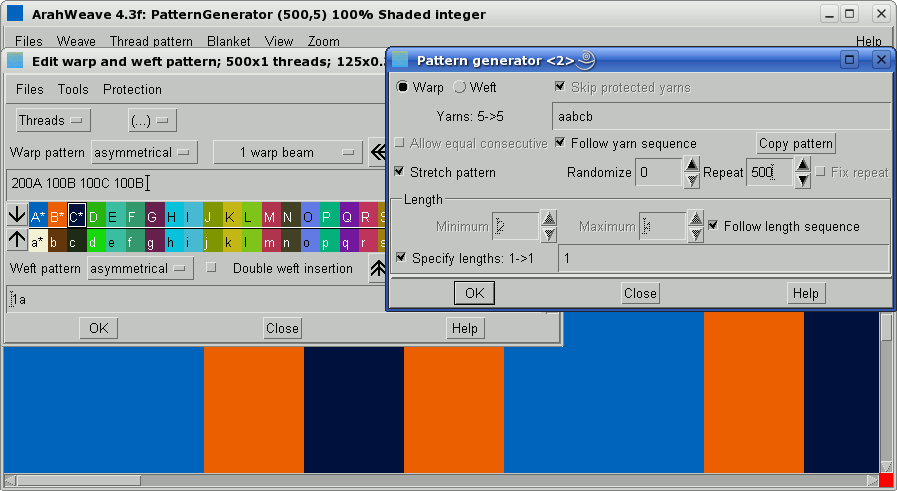The height and width of the screenshot is (491, 897).
Task: Click Help in Edit warp and weft window
Action: 465,328
